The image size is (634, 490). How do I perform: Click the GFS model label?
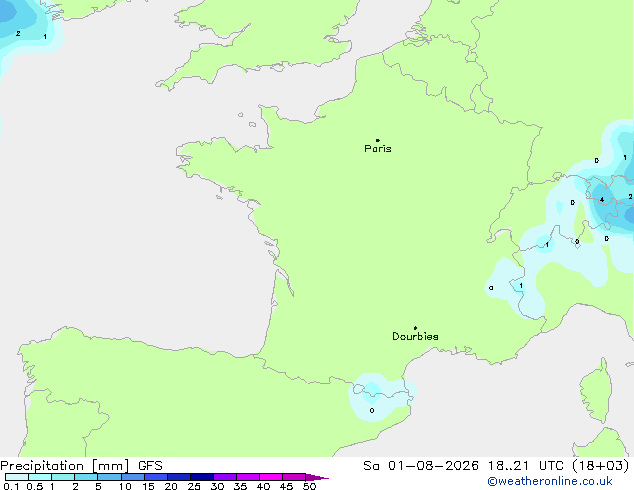click(x=150, y=466)
